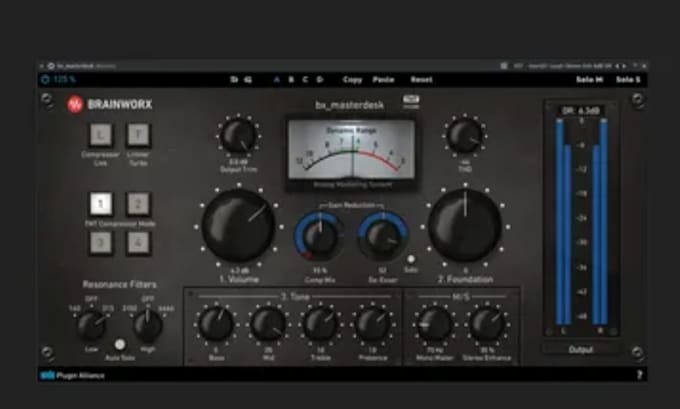The image size is (680, 409).
Task: Click the Paste button
Action: [383, 79]
